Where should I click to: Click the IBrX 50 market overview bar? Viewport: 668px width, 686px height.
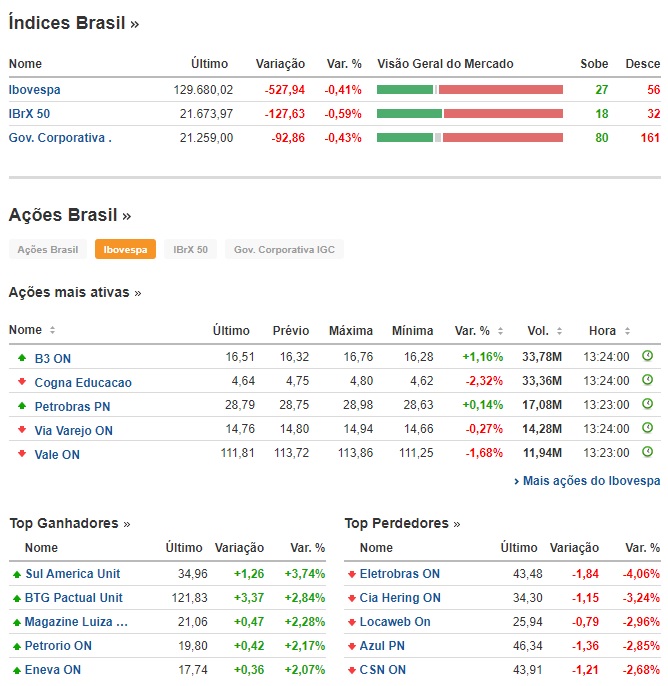470,114
